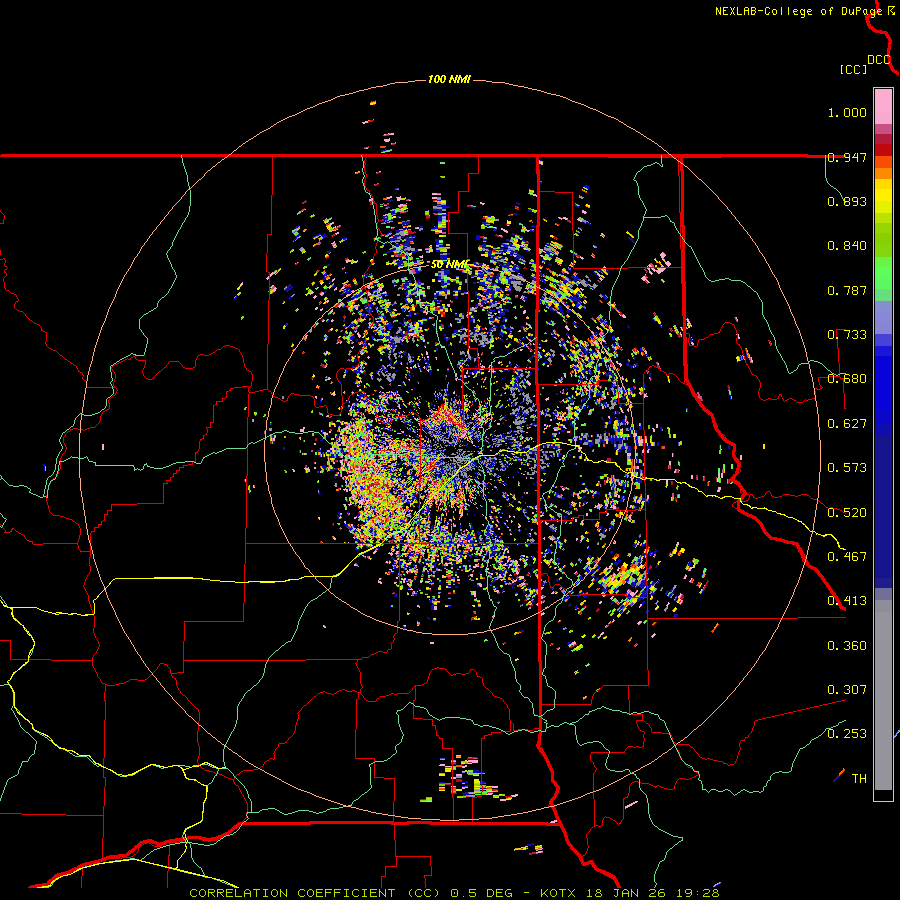Select the 0.787 color scale value

[x=847, y=290]
